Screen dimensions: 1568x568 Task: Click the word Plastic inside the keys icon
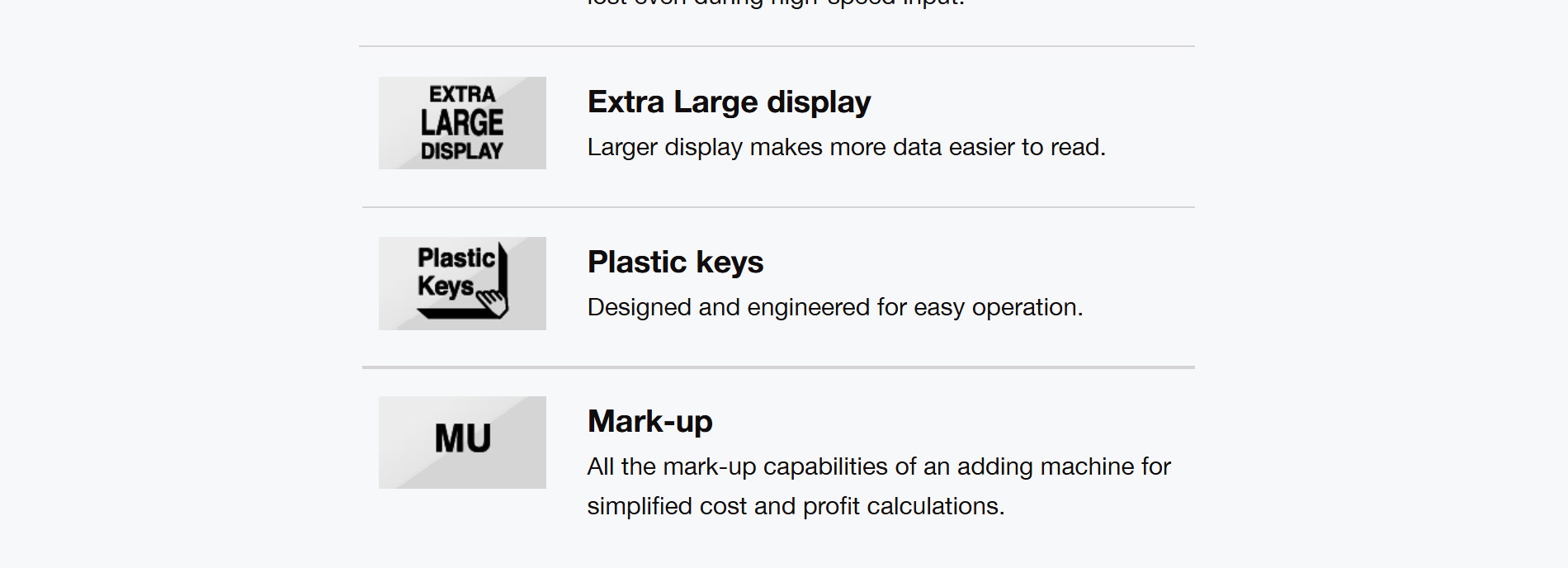click(456, 258)
